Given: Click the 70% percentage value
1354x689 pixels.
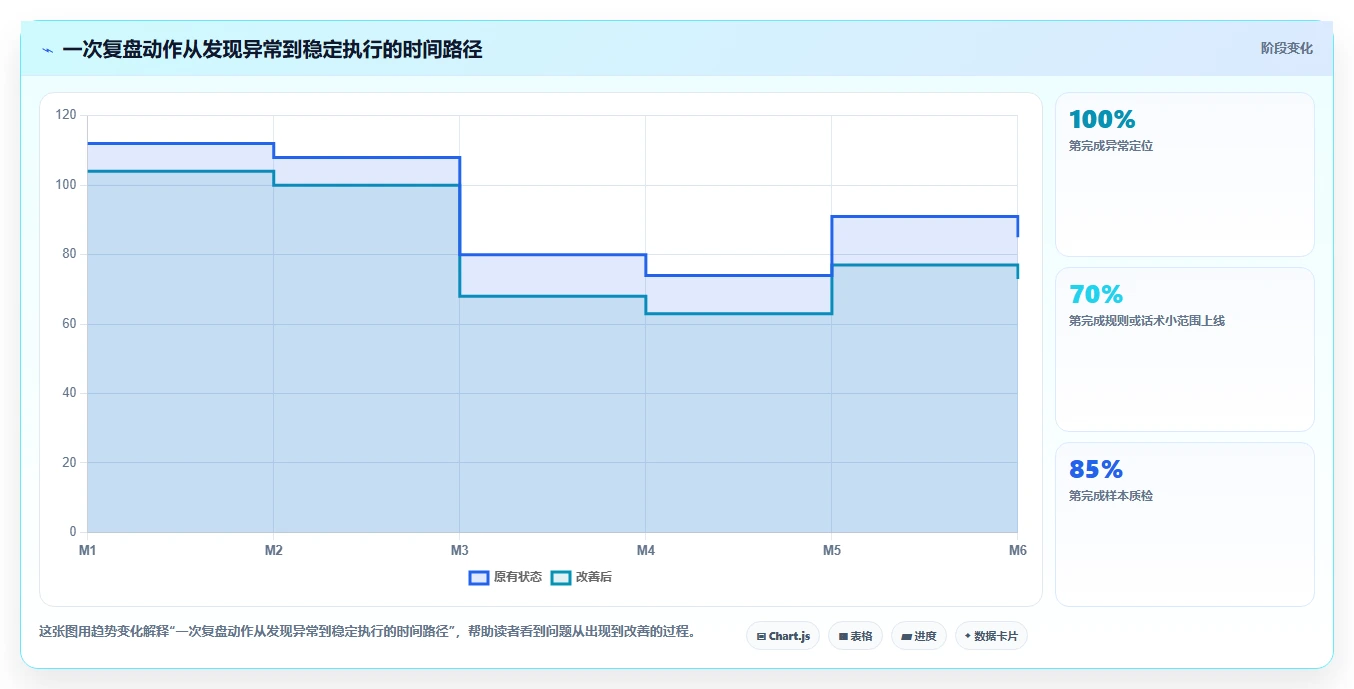Looking at the screenshot, I should [x=1096, y=295].
